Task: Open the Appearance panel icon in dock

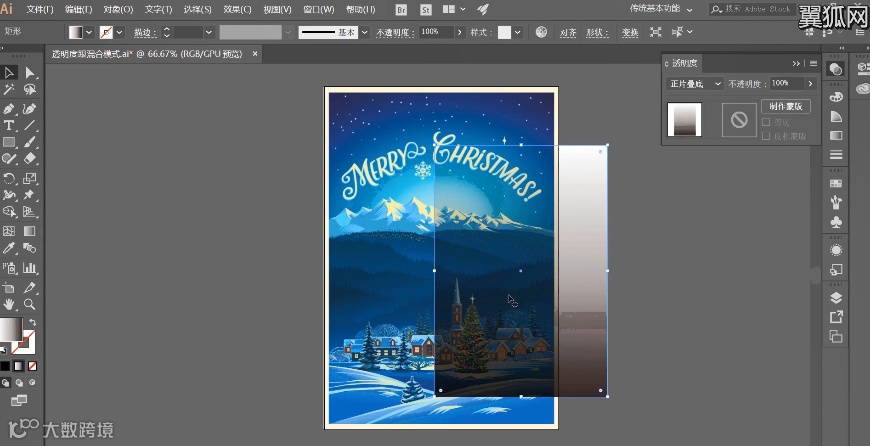Action: pyautogui.click(x=836, y=250)
